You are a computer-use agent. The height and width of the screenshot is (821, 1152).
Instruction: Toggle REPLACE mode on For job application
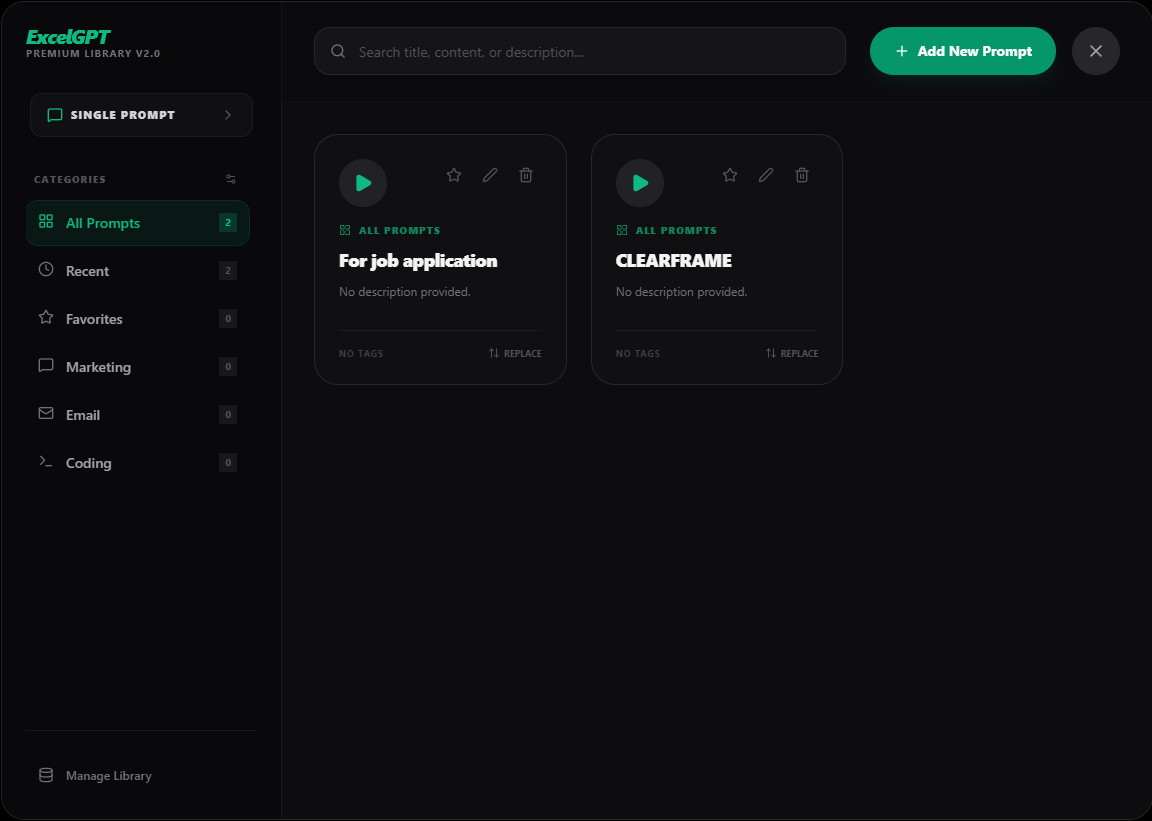515,354
